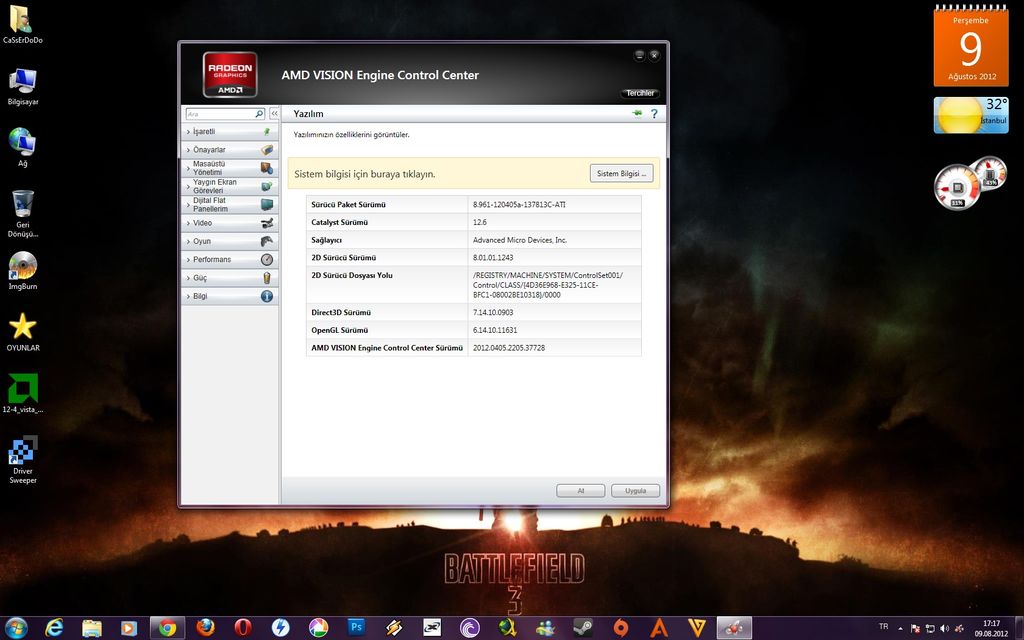Launch Opera from the taskbar
This screenshot has height=640, width=1024.
(x=243, y=628)
